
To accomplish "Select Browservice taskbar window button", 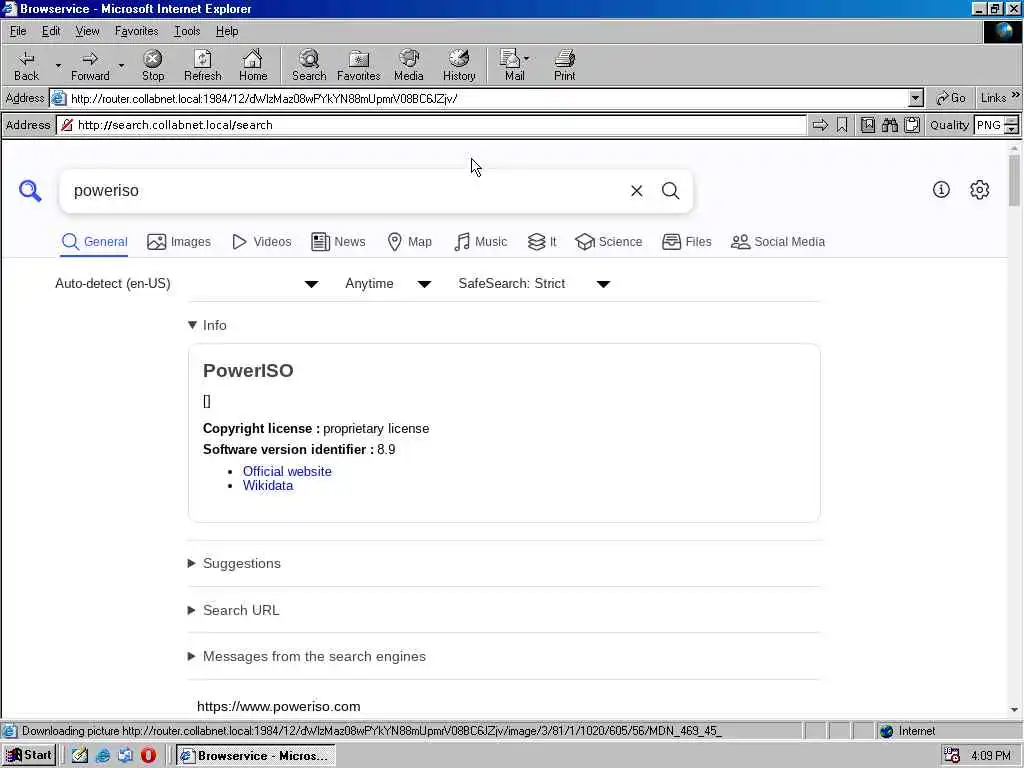I will click(x=256, y=755).
